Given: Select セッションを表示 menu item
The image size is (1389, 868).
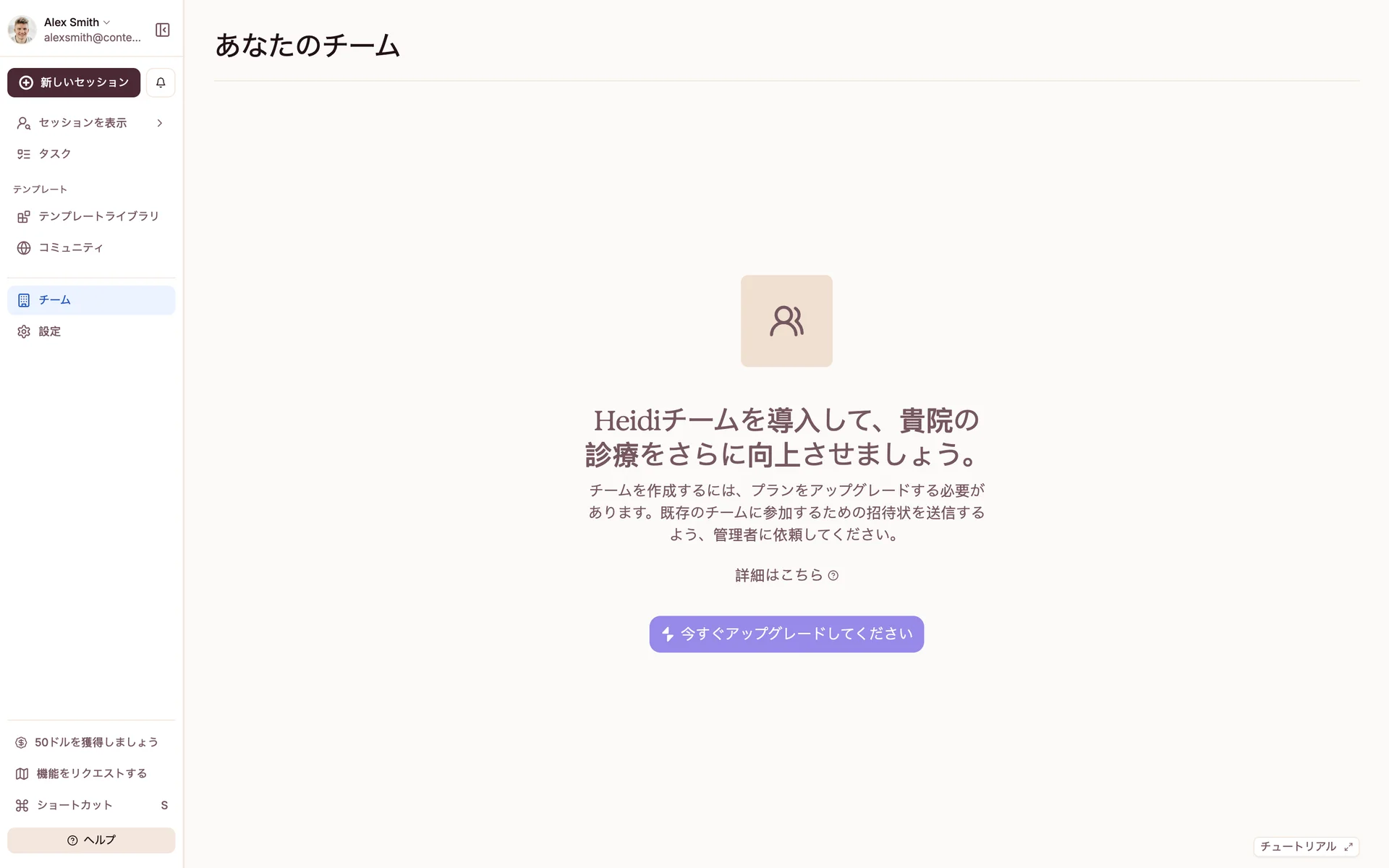Looking at the screenshot, I should (x=82, y=123).
